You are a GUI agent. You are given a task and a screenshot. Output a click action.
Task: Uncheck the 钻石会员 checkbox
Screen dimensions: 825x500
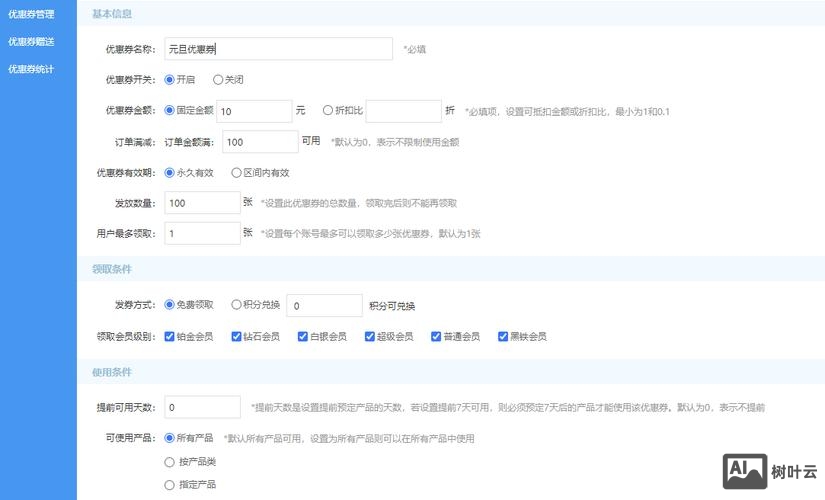[x=236, y=336]
